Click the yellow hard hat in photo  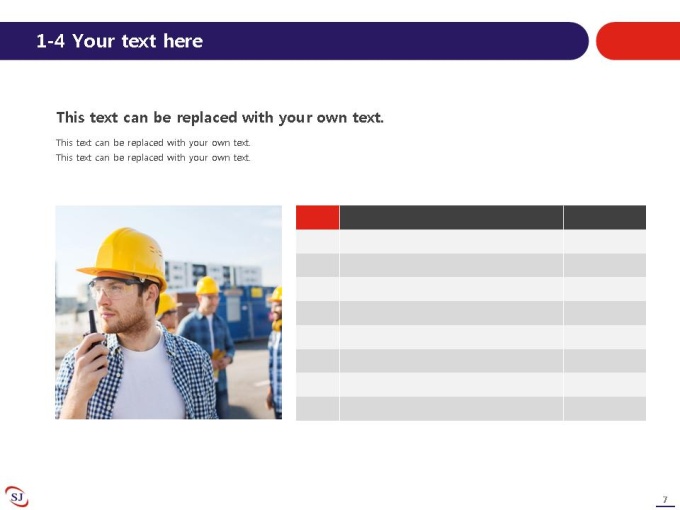tap(123, 257)
